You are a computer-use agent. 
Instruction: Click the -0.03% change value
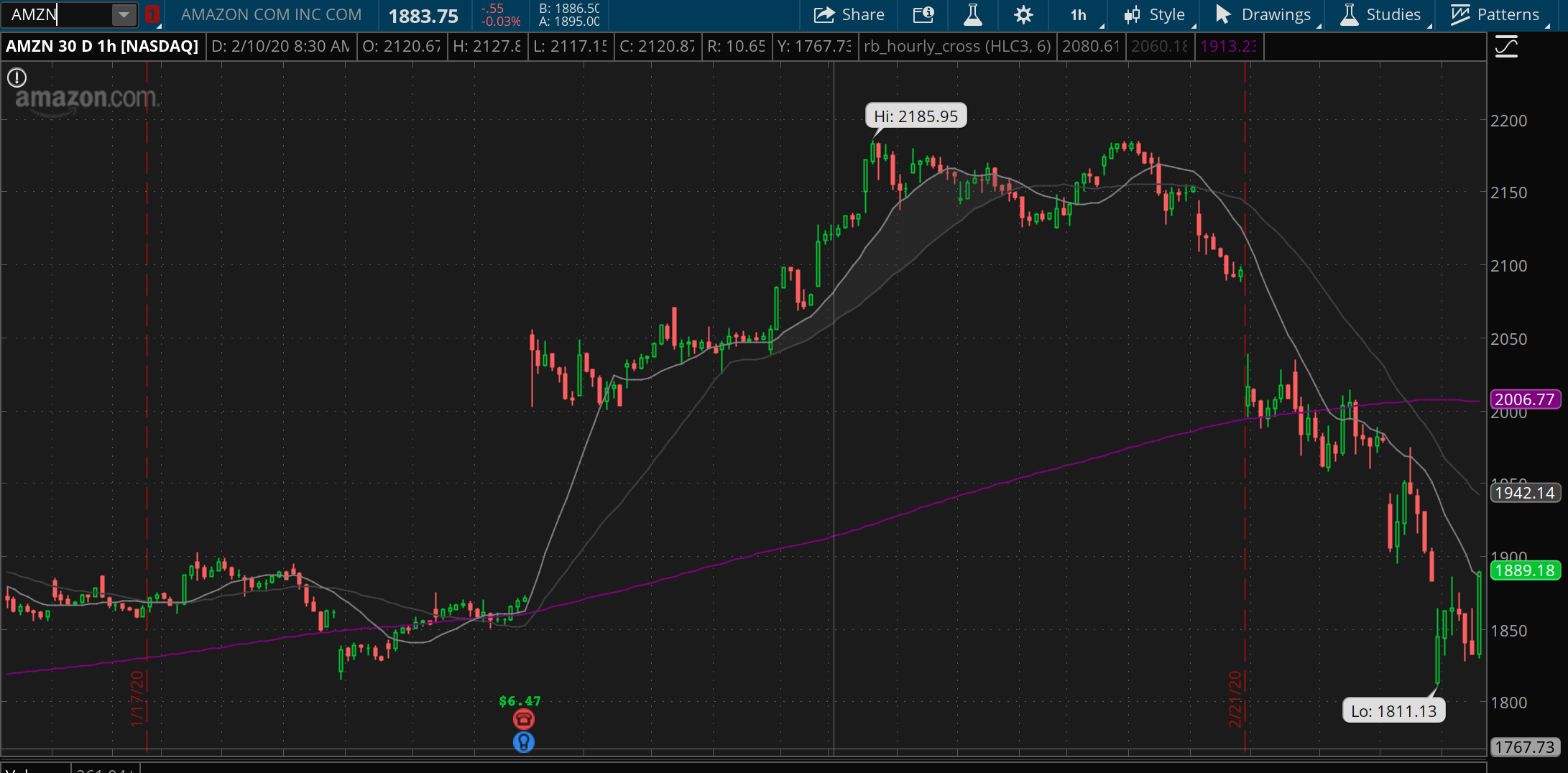[x=501, y=22]
